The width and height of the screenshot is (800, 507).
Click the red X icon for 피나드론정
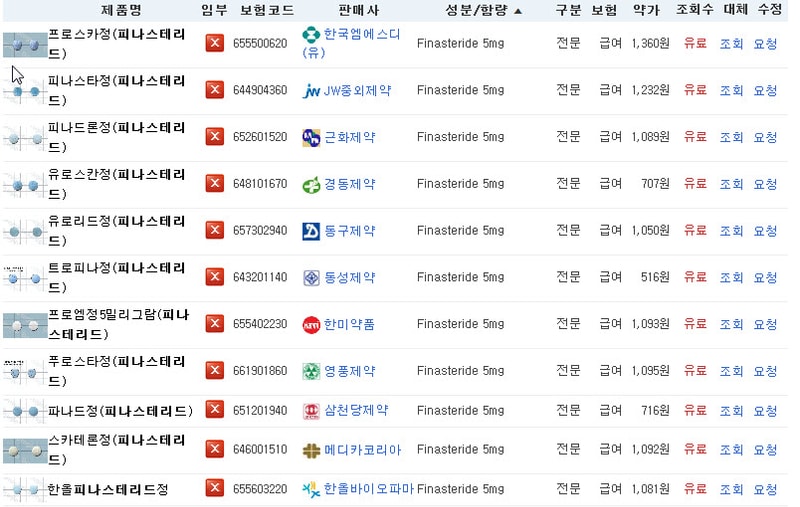tap(214, 137)
